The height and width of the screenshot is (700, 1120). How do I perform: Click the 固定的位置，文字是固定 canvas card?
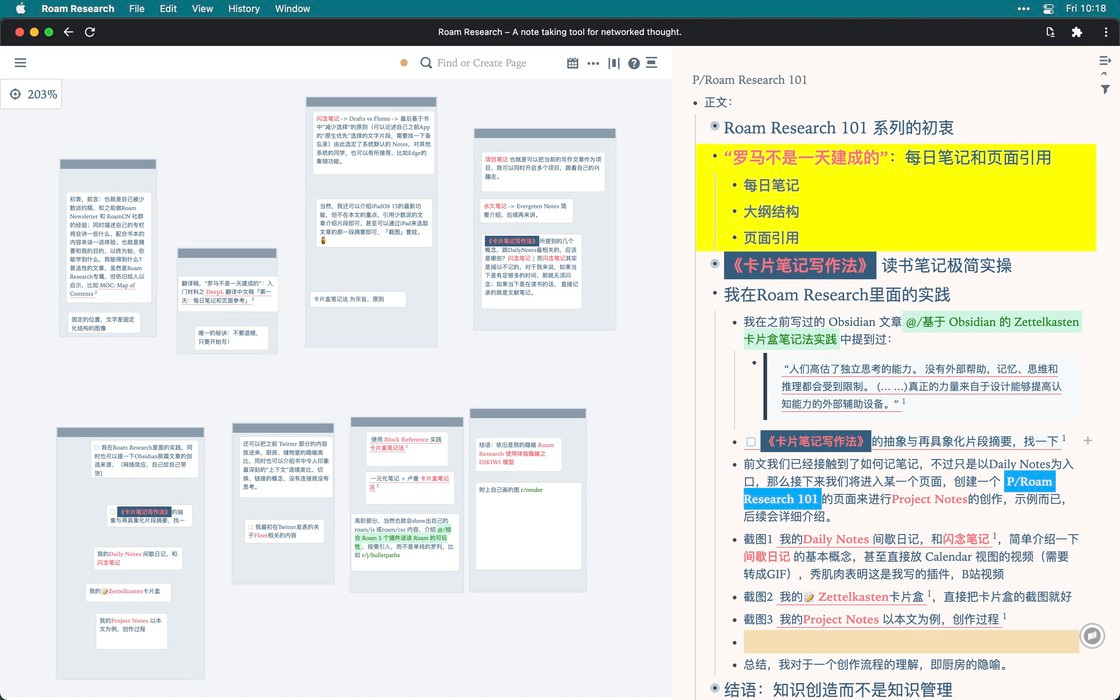click(x=104, y=324)
